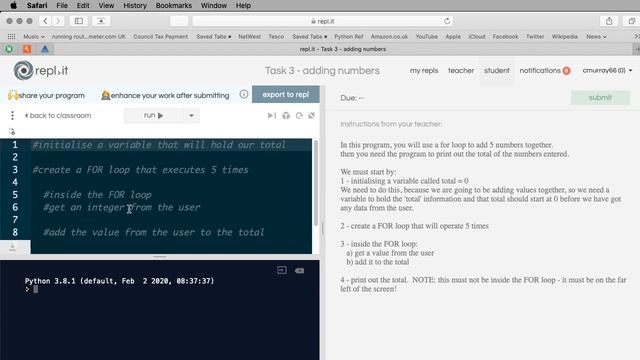Click the show tab overview icon

631,21
